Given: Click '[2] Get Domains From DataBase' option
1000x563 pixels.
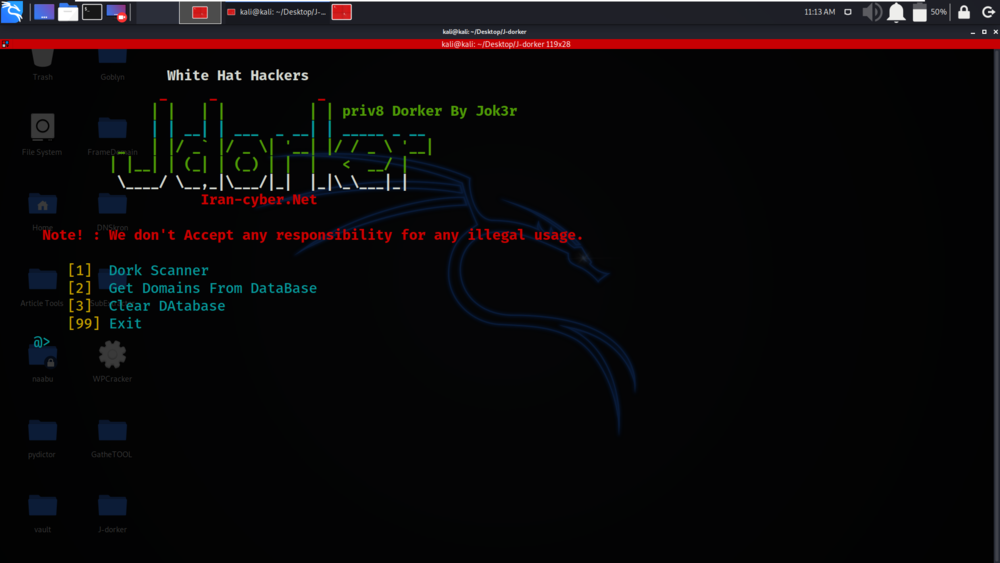Looking at the screenshot, I should pyautogui.click(x=192, y=288).
